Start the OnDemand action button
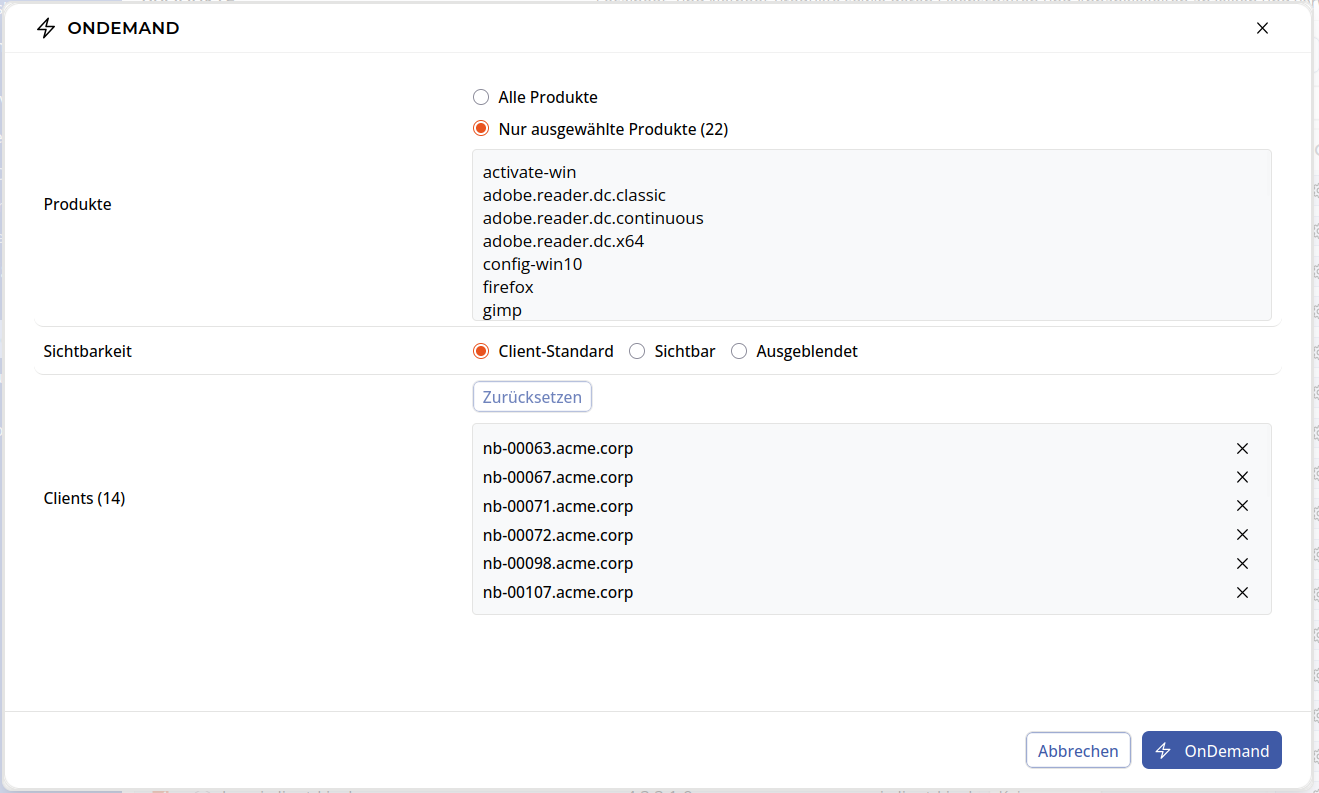 coord(1212,751)
